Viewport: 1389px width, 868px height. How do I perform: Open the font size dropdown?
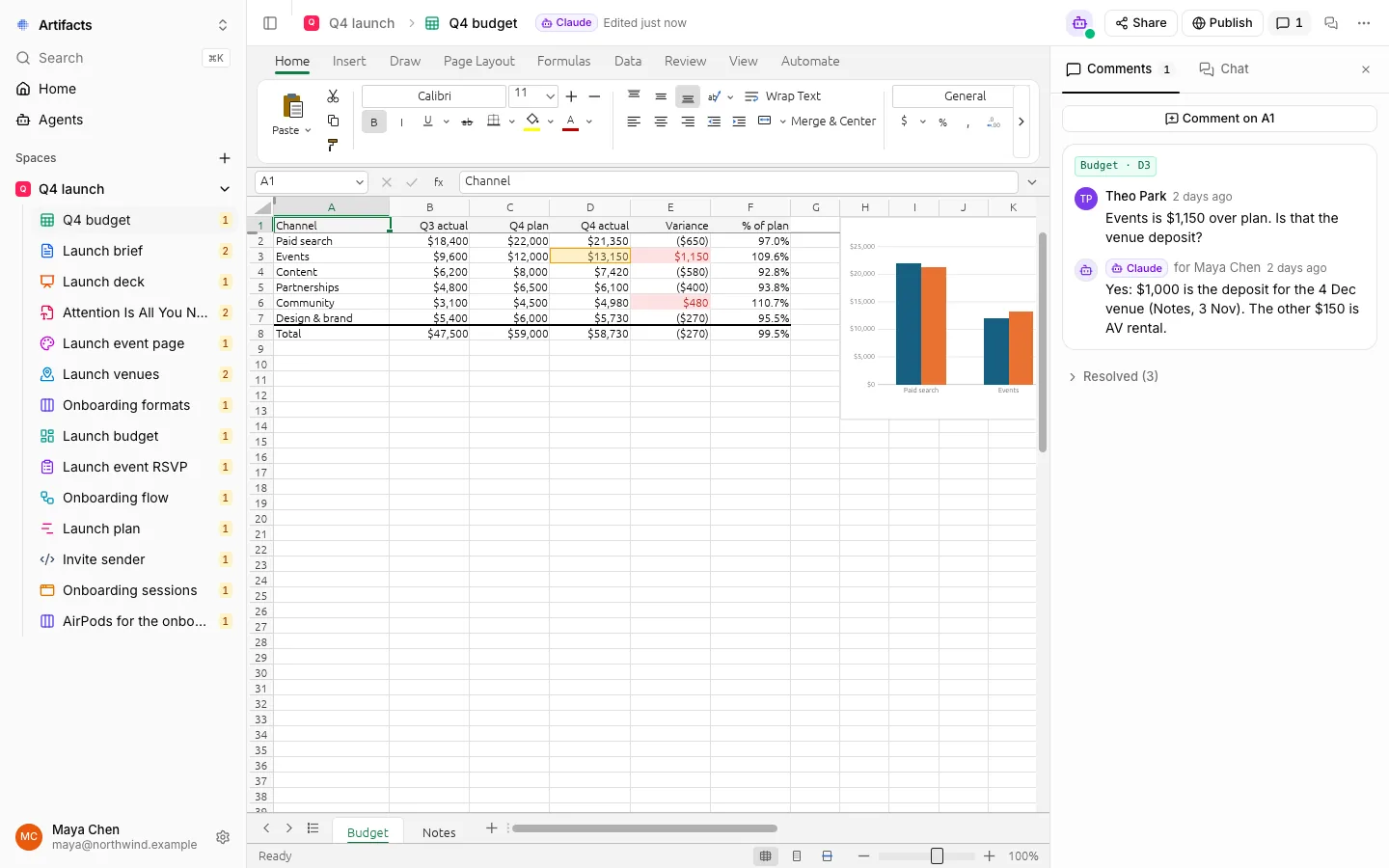pyautogui.click(x=550, y=96)
